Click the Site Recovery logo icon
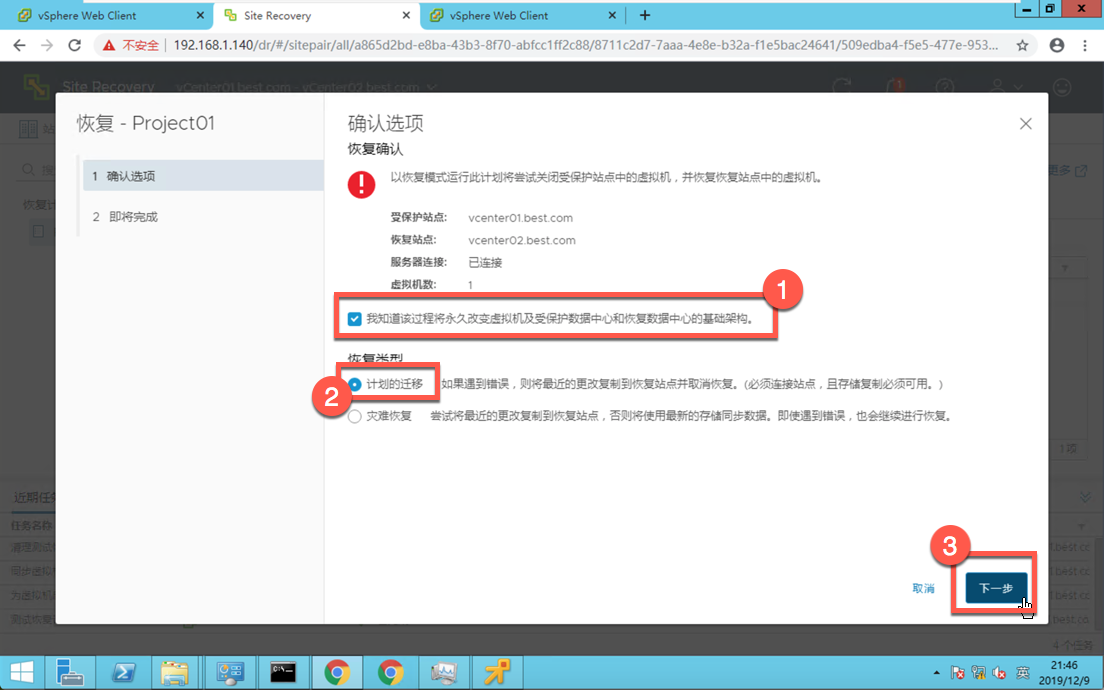 pos(36,87)
